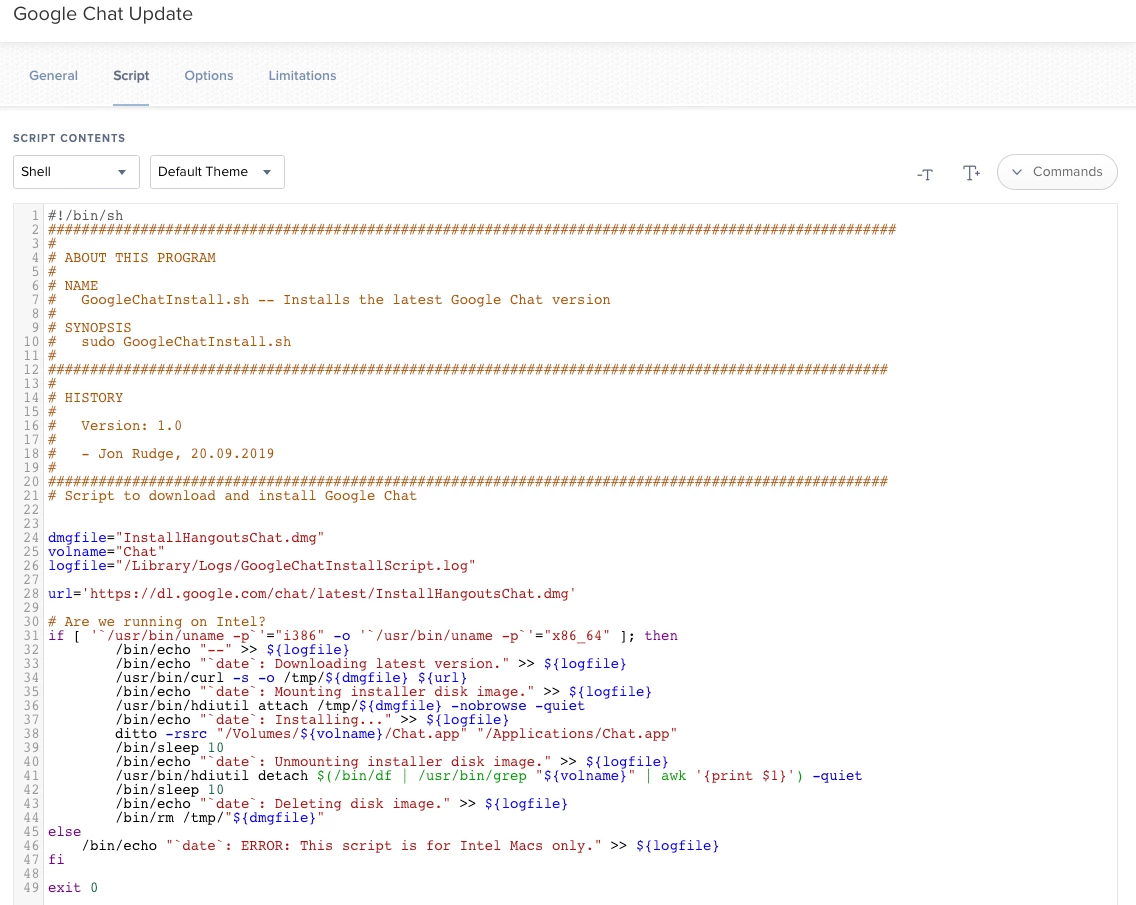
Task: Click the 'ERROR: This script is for Intel Macs only' line
Action: (x=401, y=846)
